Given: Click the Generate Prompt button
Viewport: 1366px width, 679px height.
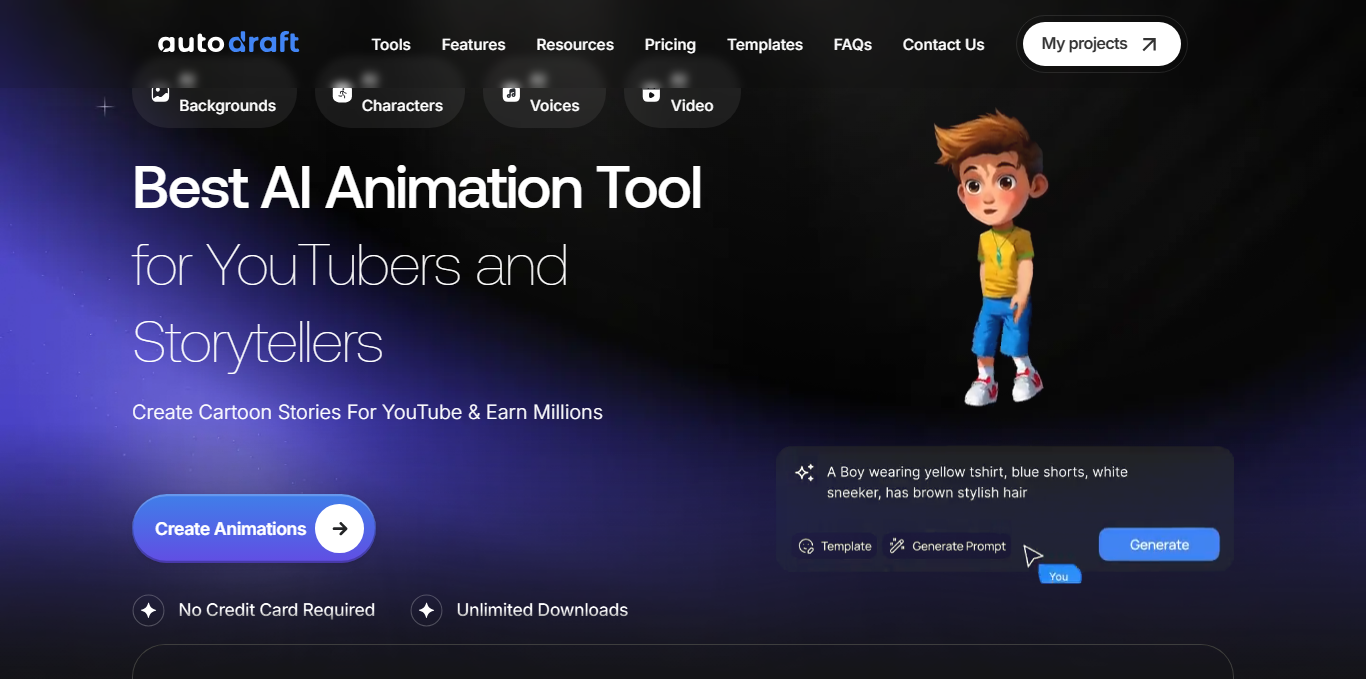Looking at the screenshot, I should pos(948,546).
